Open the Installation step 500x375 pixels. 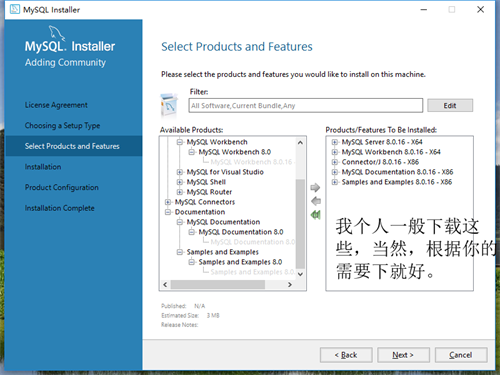(x=43, y=167)
